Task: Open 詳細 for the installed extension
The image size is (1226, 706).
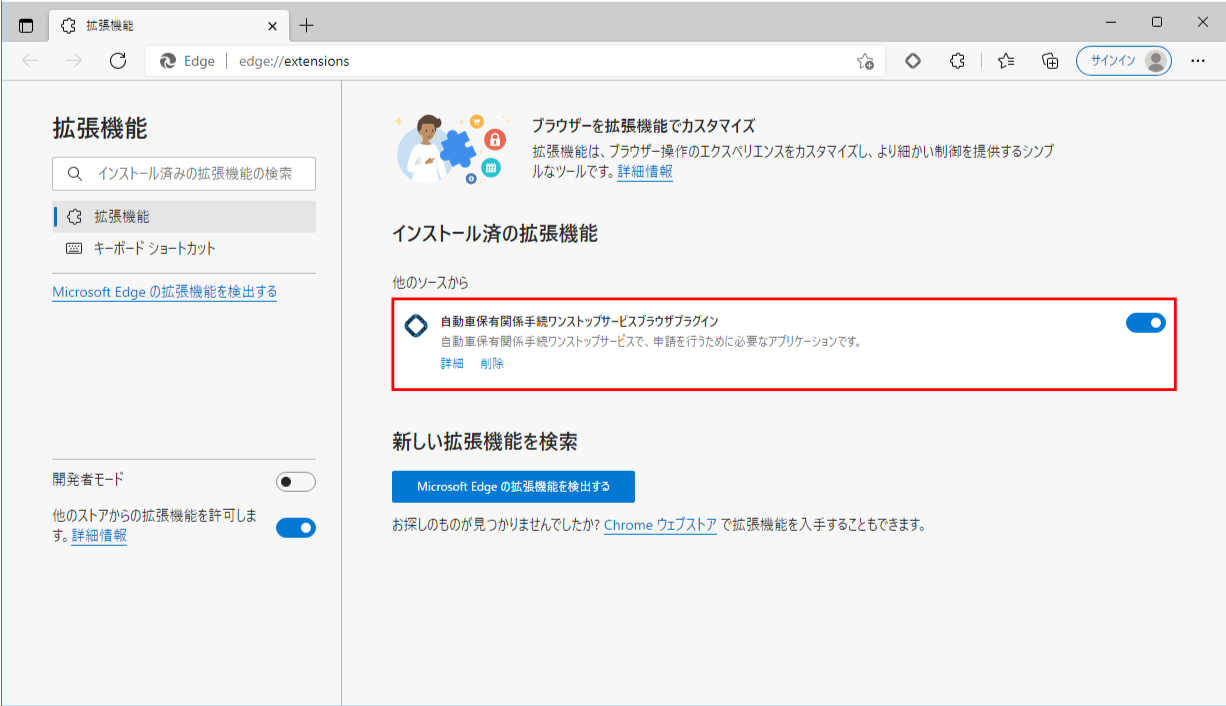Action: (452, 364)
